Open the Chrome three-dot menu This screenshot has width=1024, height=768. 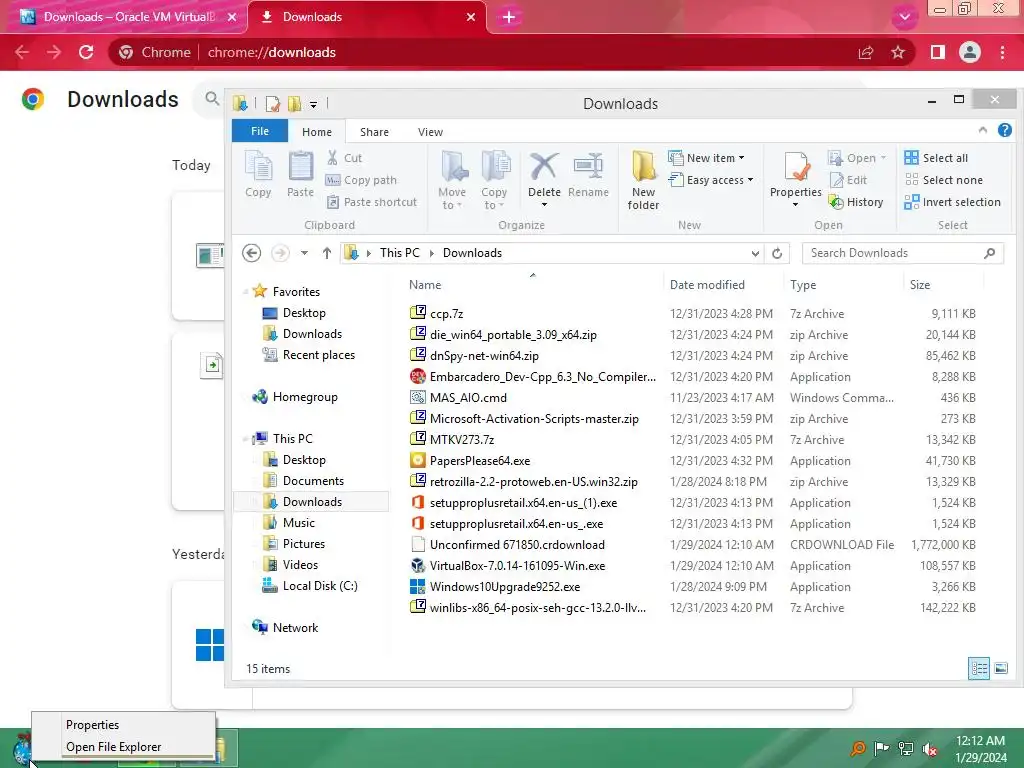click(1002, 52)
